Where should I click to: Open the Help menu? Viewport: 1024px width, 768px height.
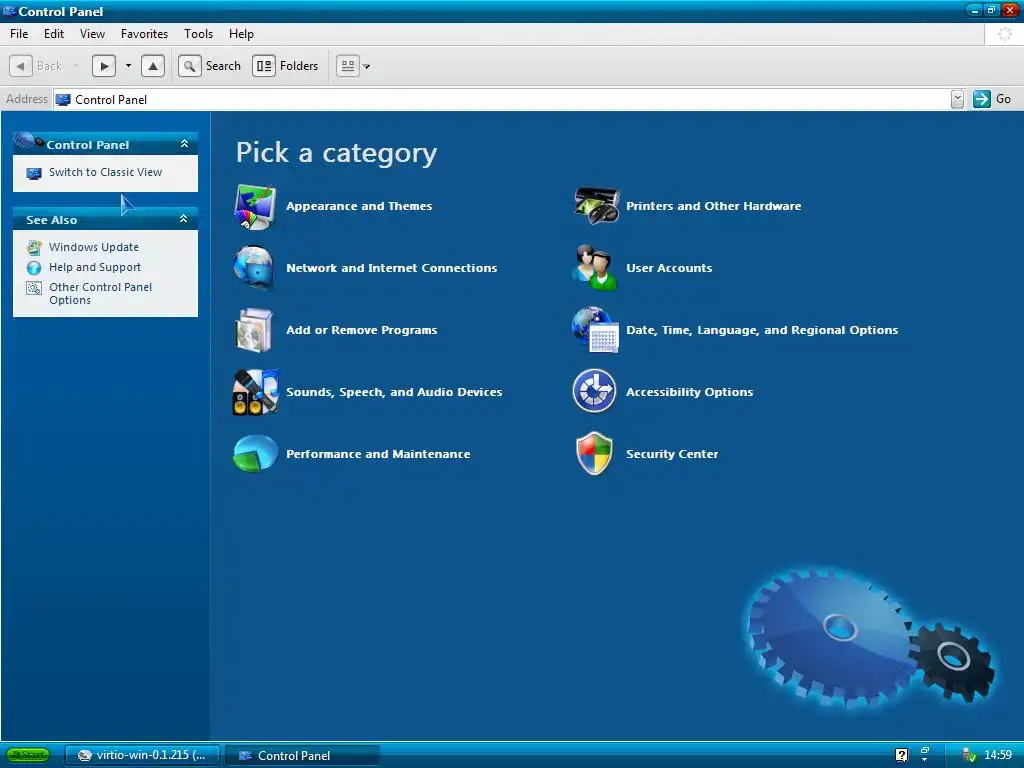241,34
